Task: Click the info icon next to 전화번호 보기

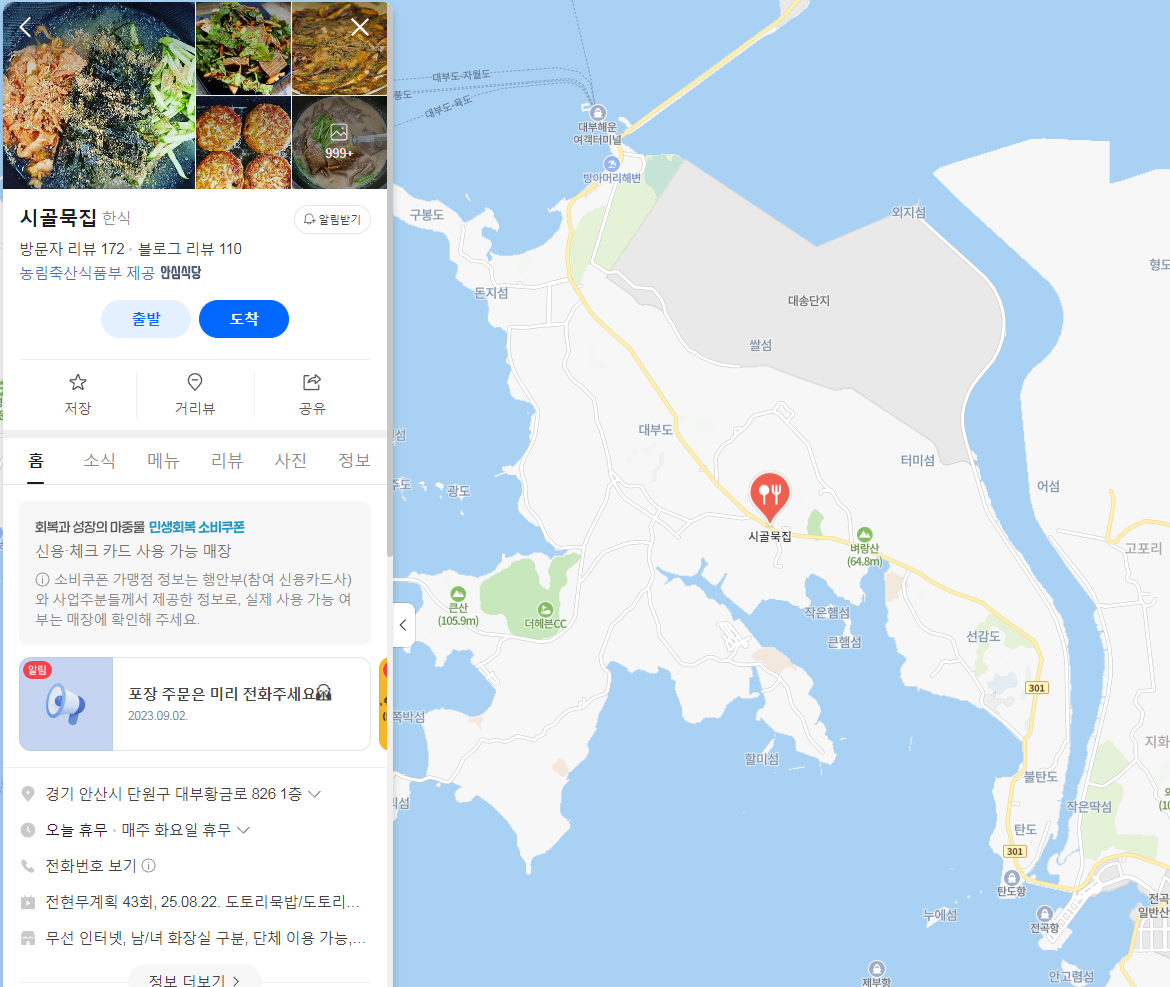Action: click(x=148, y=865)
